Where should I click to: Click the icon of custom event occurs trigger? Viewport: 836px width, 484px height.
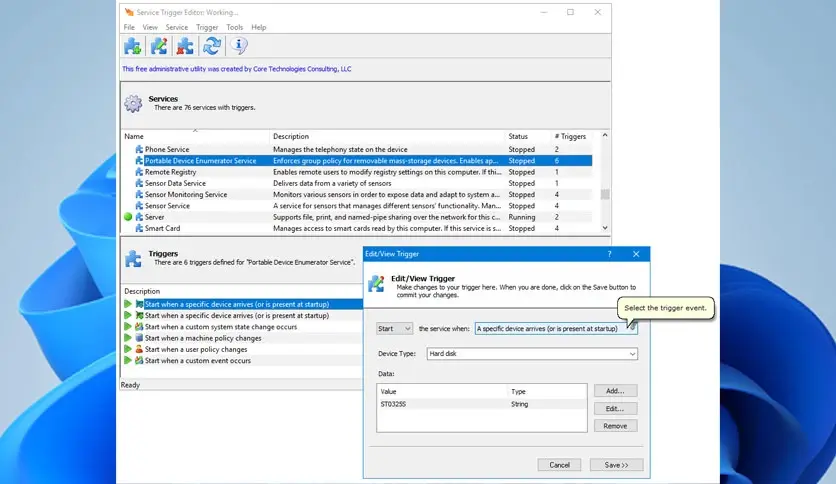point(139,360)
